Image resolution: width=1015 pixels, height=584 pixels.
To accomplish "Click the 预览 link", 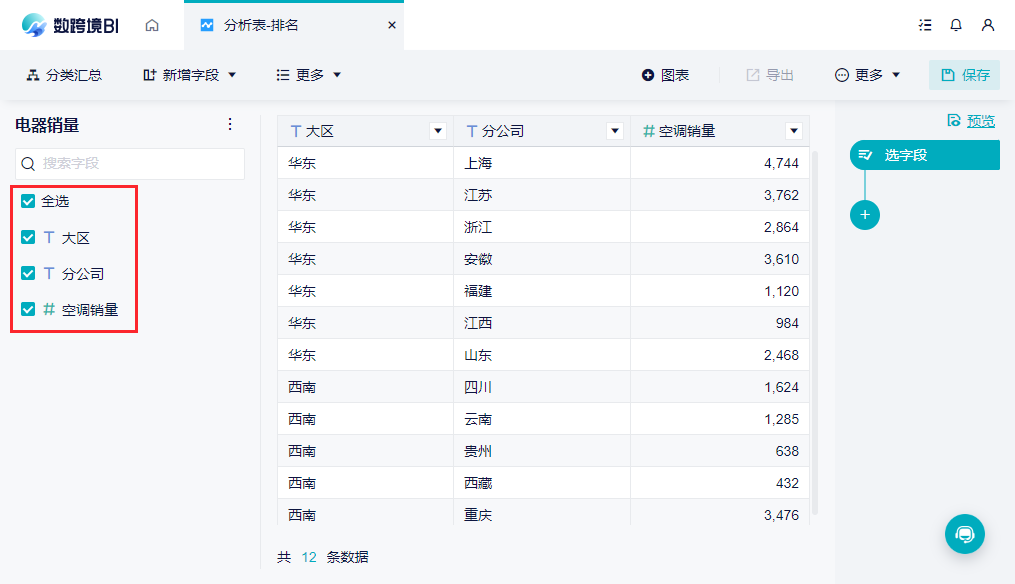I will click(980, 121).
